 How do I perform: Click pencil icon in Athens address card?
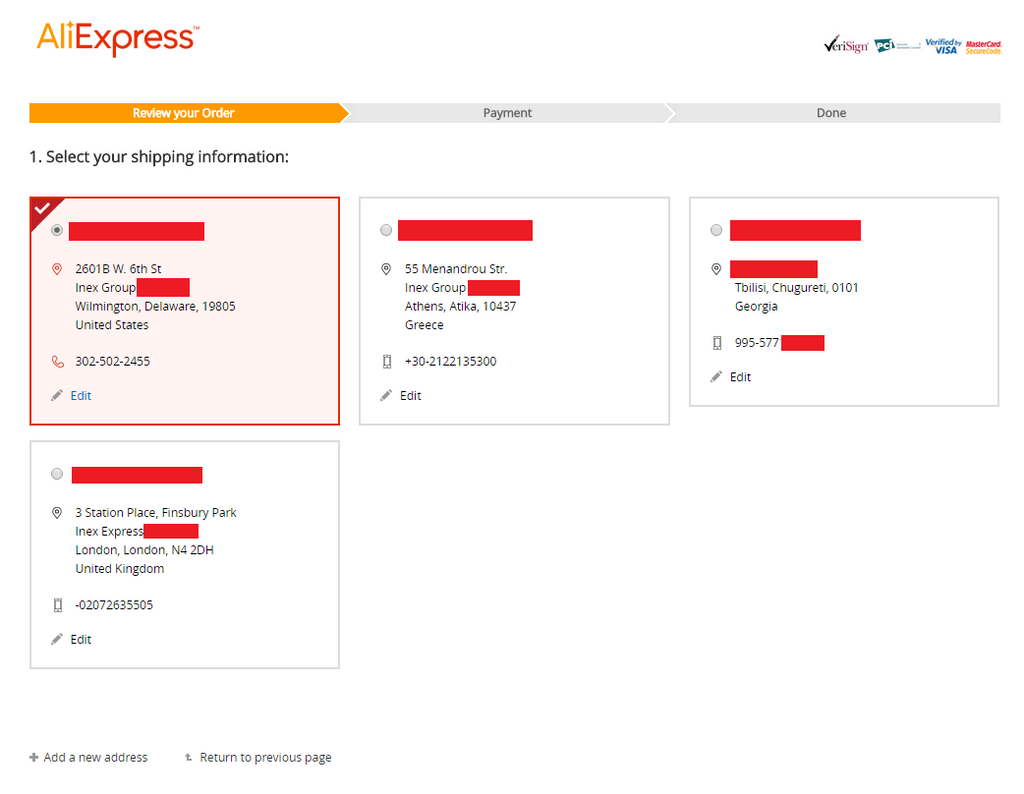[386, 395]
